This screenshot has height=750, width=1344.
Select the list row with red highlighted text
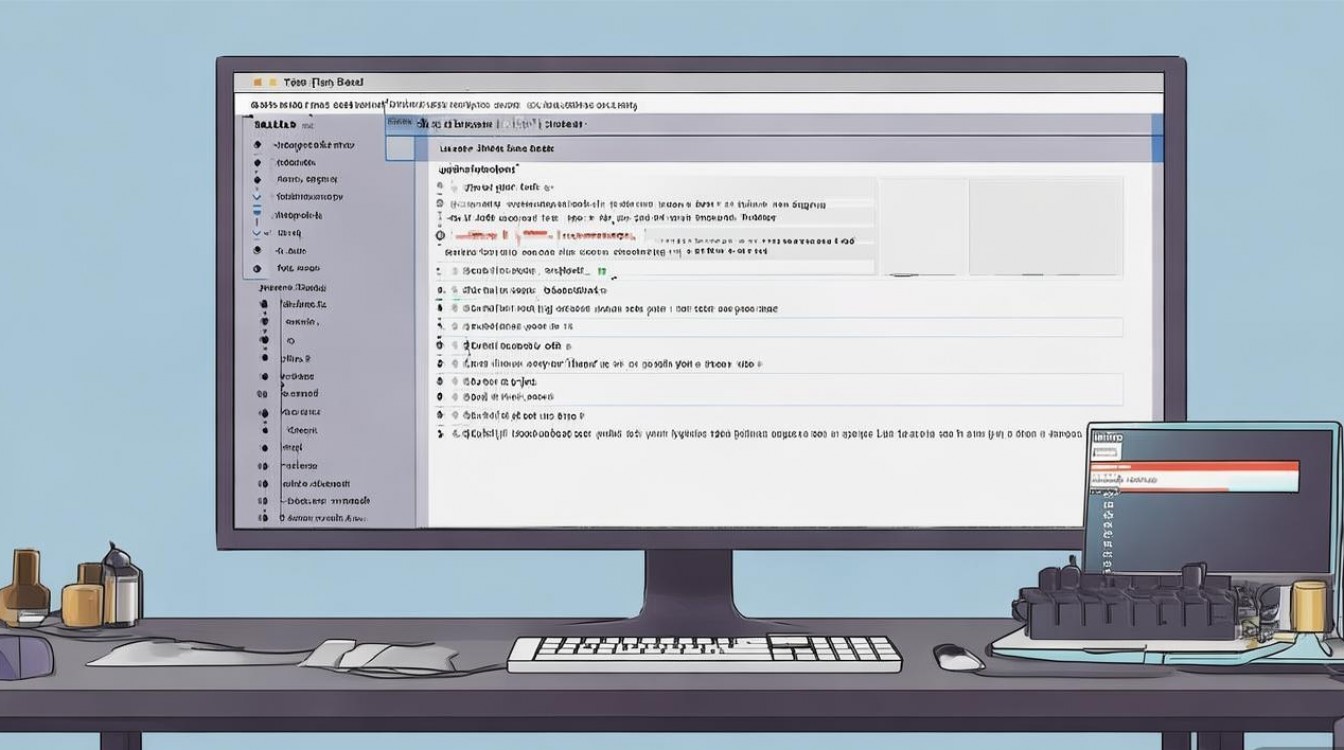click(648, 237)
